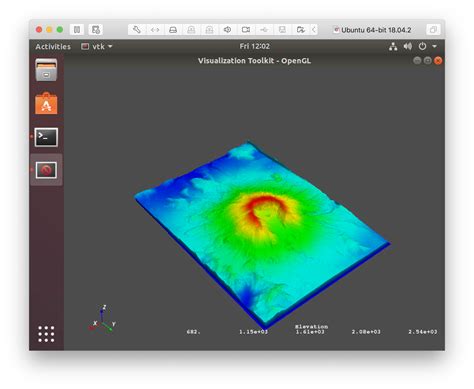Click the hard disk device icon

click(173, 30)
